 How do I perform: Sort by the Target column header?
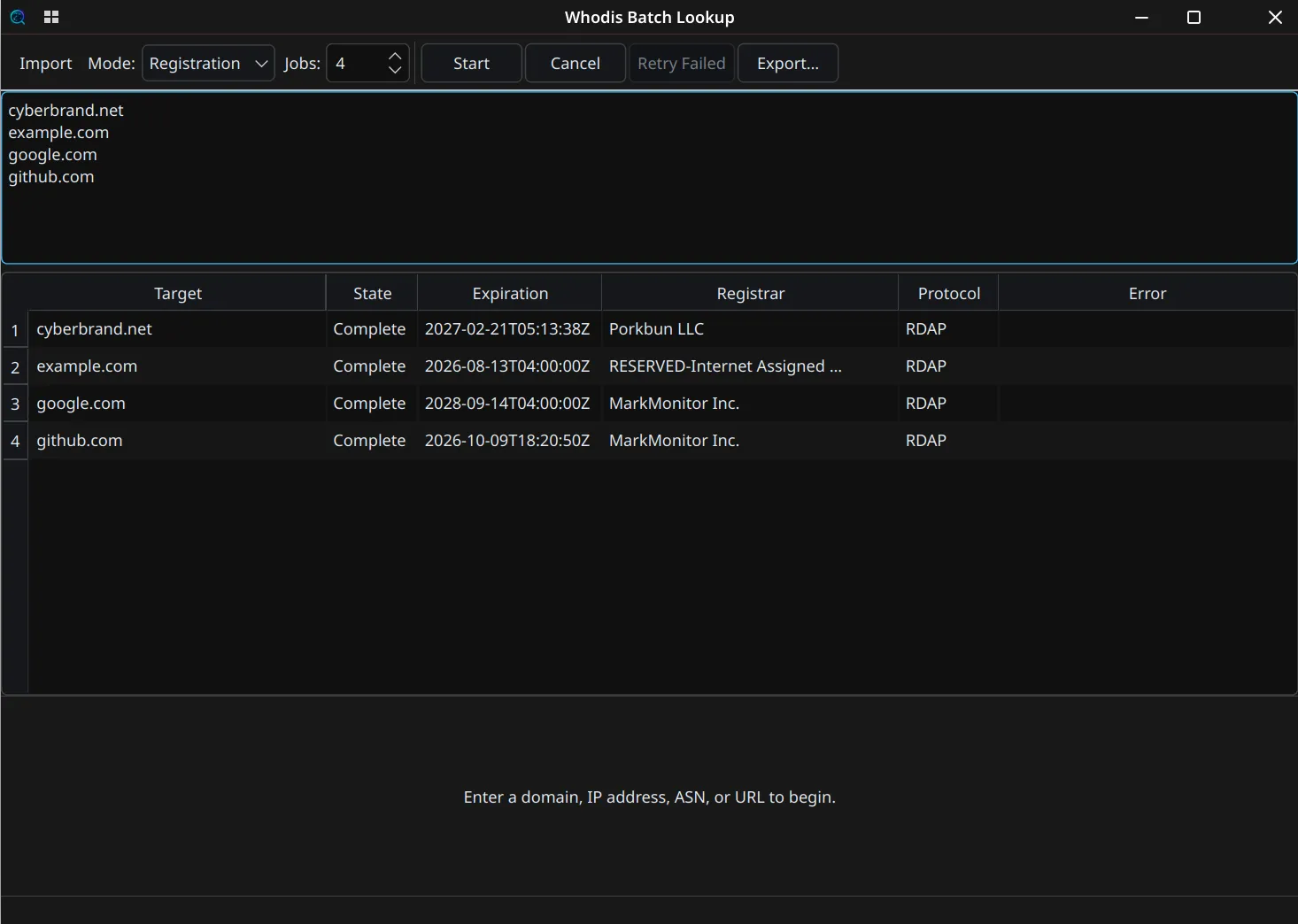tap(178, 293)
